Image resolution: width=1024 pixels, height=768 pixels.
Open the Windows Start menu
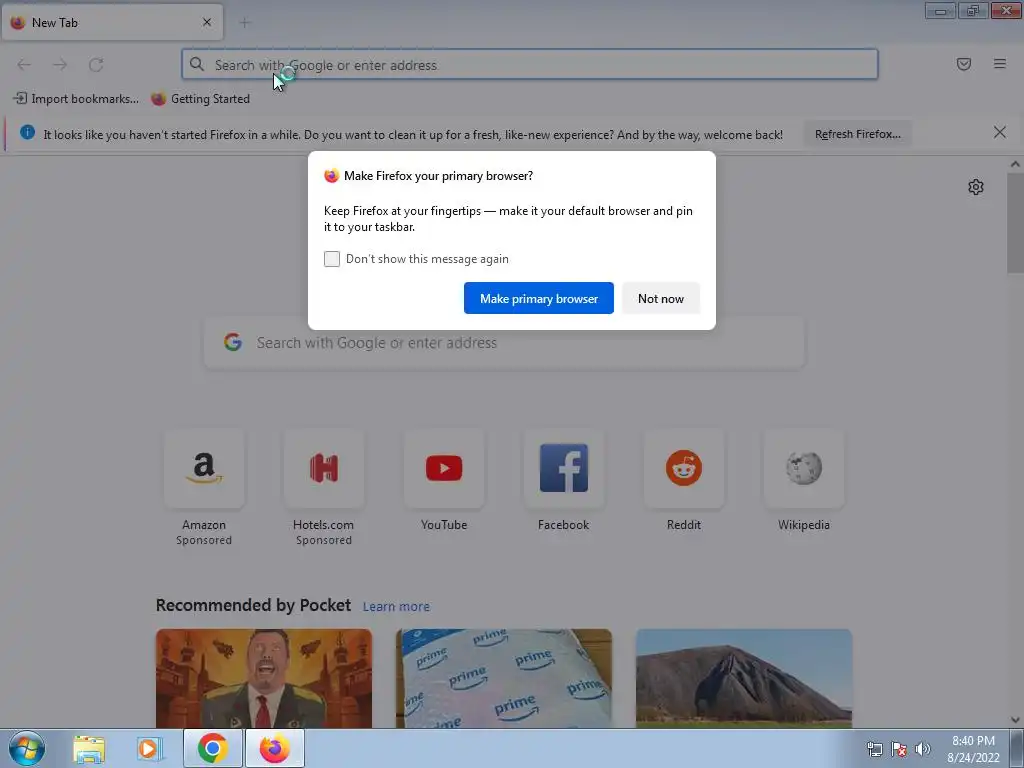coord(26,748)
